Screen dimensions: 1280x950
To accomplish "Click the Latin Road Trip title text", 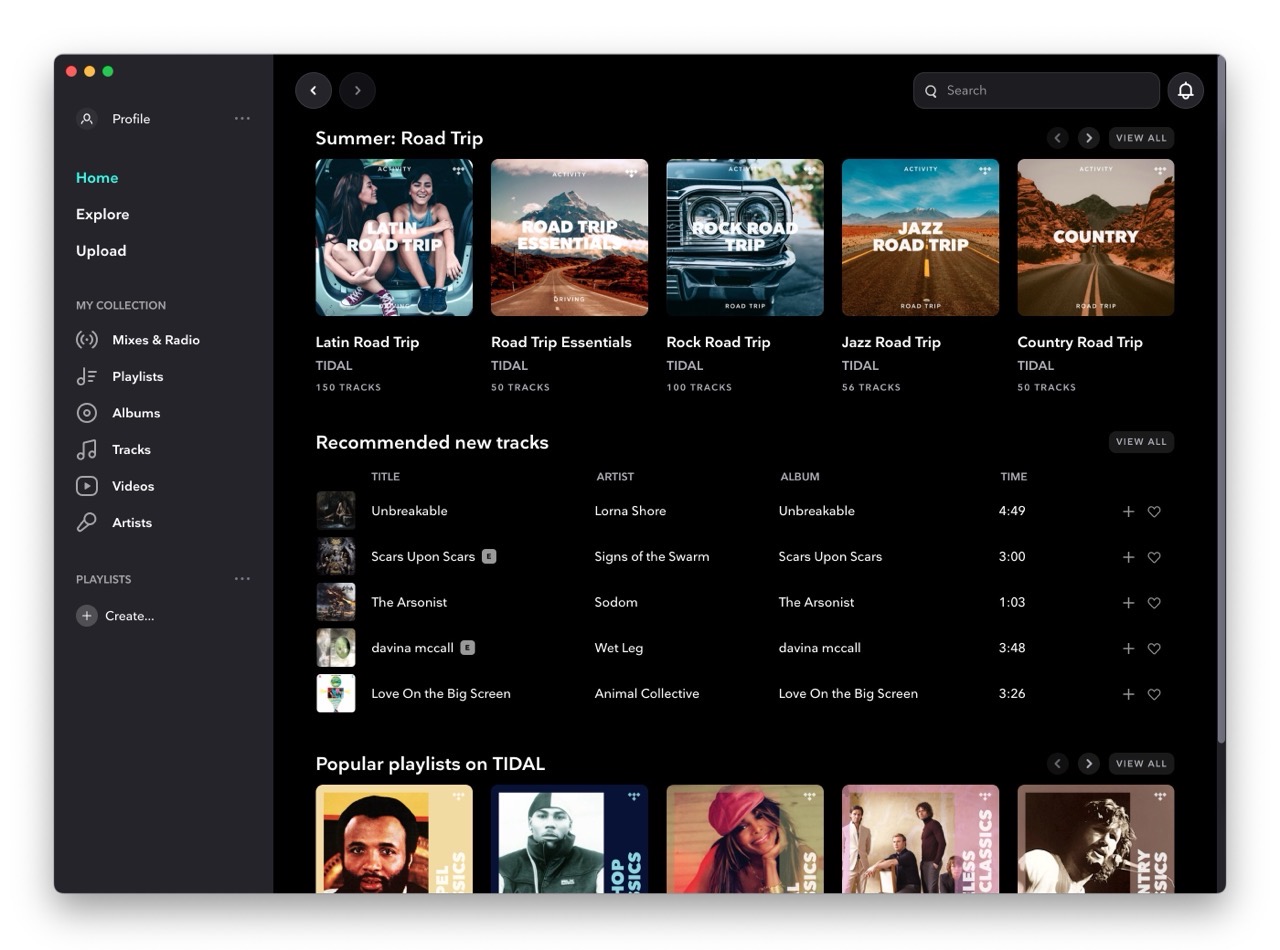I will (367, 342).
